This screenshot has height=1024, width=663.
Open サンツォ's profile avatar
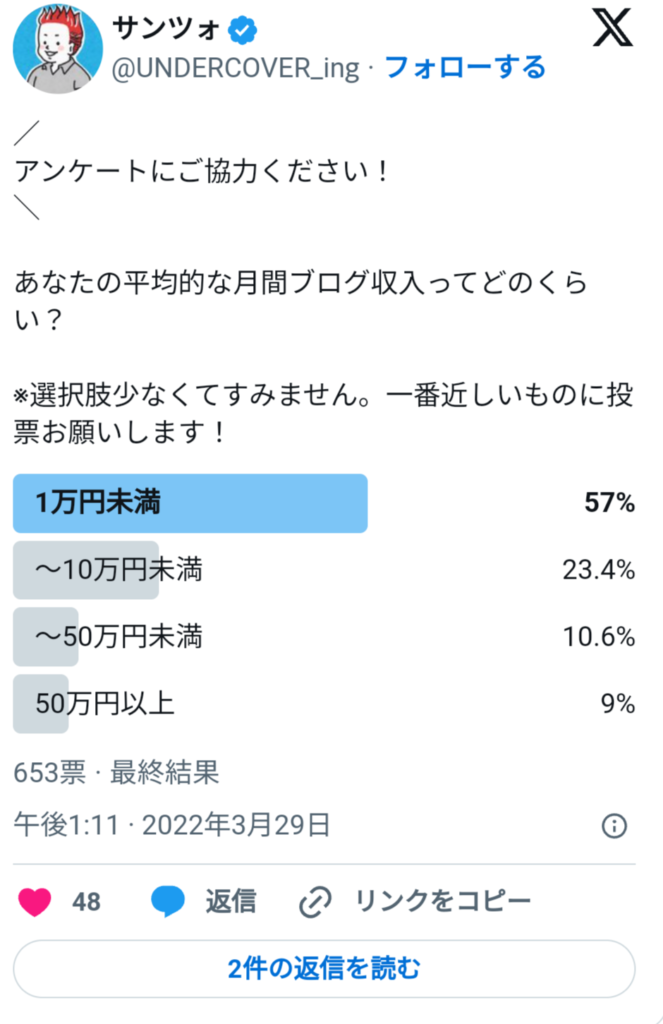(x=57, y=48)
